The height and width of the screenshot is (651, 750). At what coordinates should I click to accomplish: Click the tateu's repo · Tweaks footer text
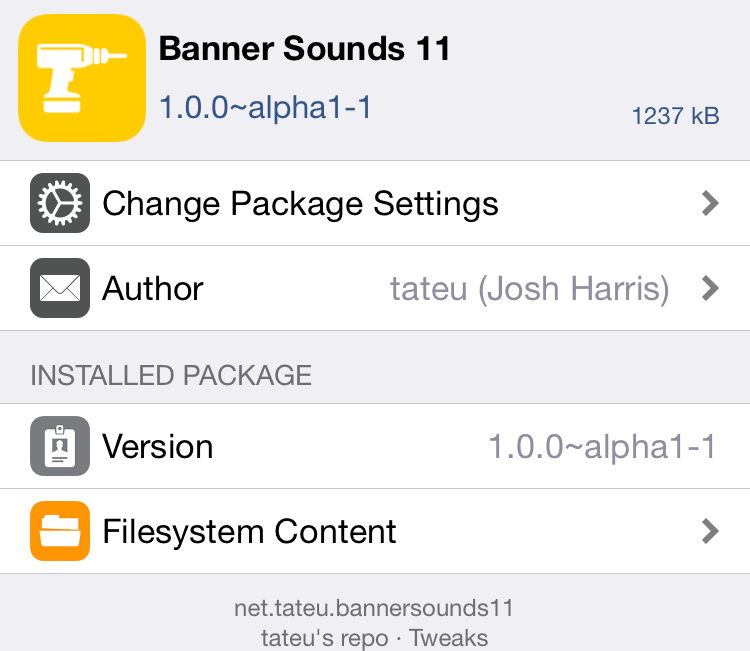click(374, 637)
